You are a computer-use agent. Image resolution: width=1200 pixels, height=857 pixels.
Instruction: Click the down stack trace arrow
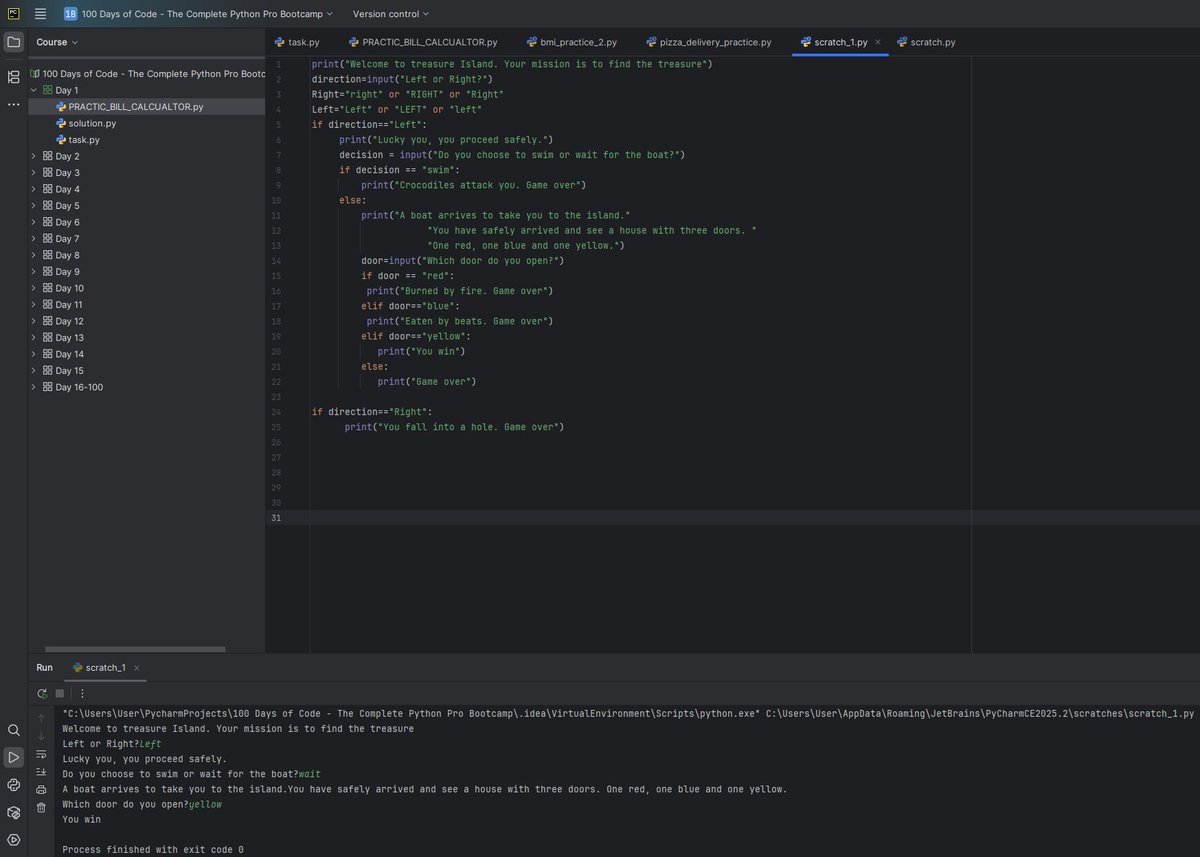tap(41, 736)
